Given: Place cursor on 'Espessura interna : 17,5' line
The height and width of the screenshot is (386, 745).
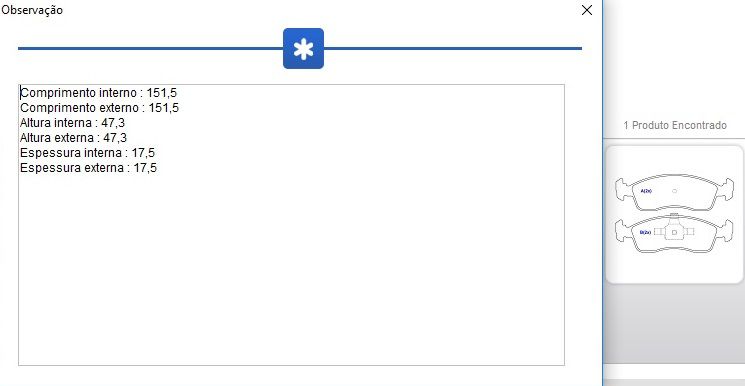Looking at the screenshot, I should [x=87, y=153].
